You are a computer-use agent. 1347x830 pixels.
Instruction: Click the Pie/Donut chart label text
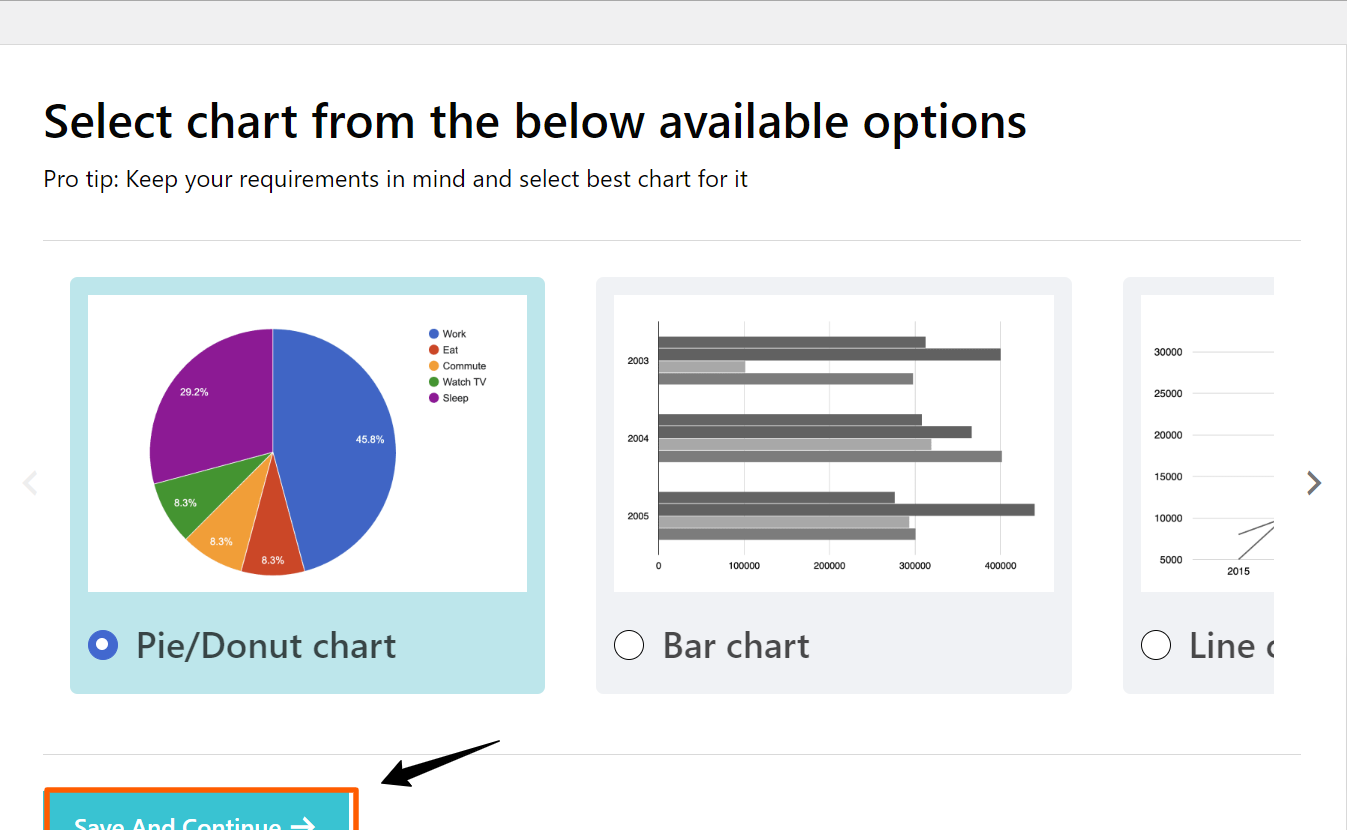click(265, 645)
